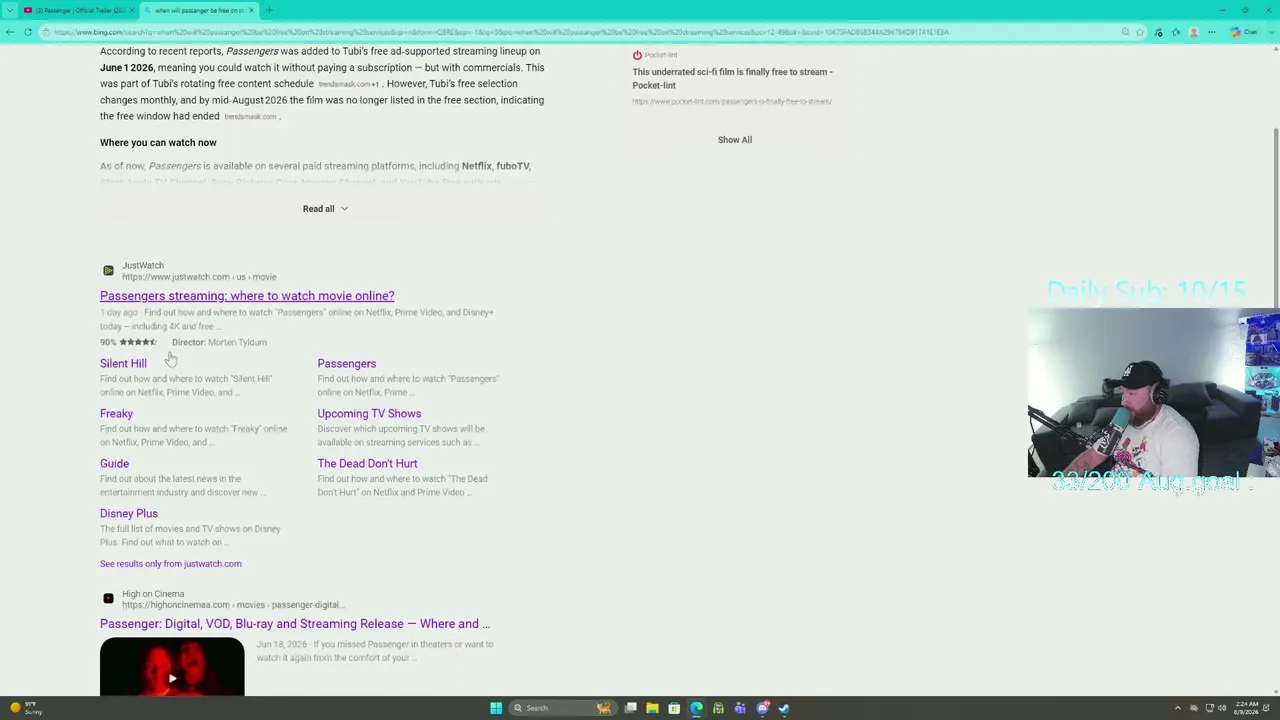
Task: Click the 'Where you can watch now' heading
Action: pos(158,143)
